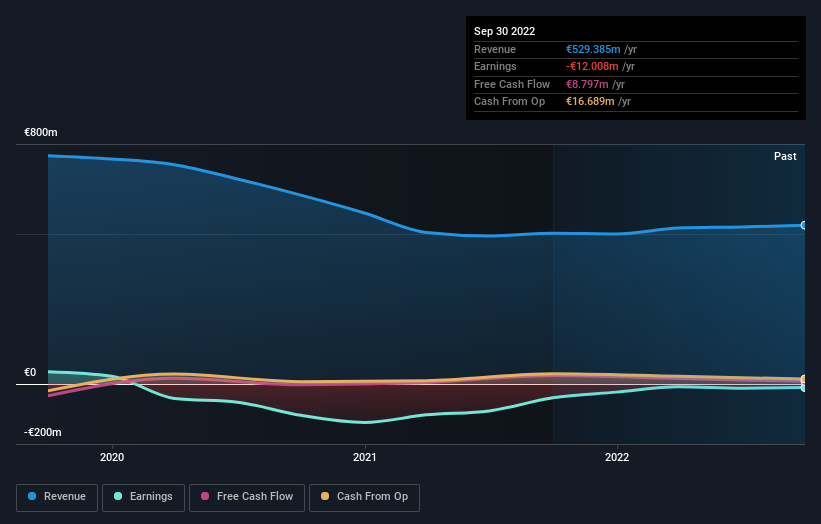Click the €16.689m cash from op value
821x524 pixels.
click(590, 102)
